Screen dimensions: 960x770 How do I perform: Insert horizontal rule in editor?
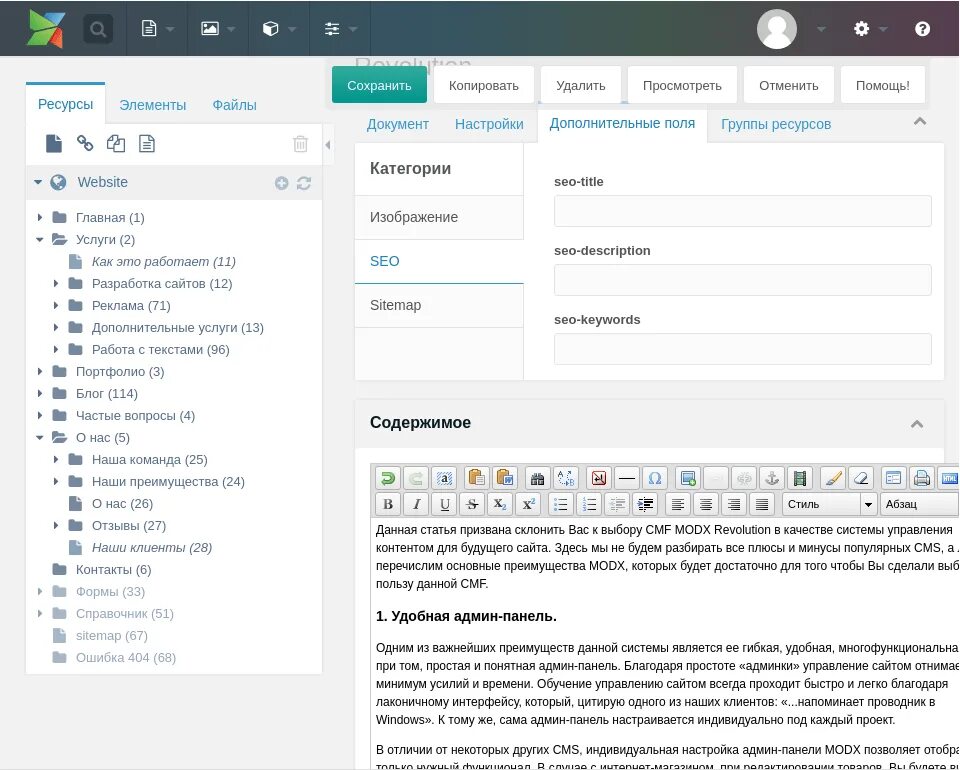point(626,477)
